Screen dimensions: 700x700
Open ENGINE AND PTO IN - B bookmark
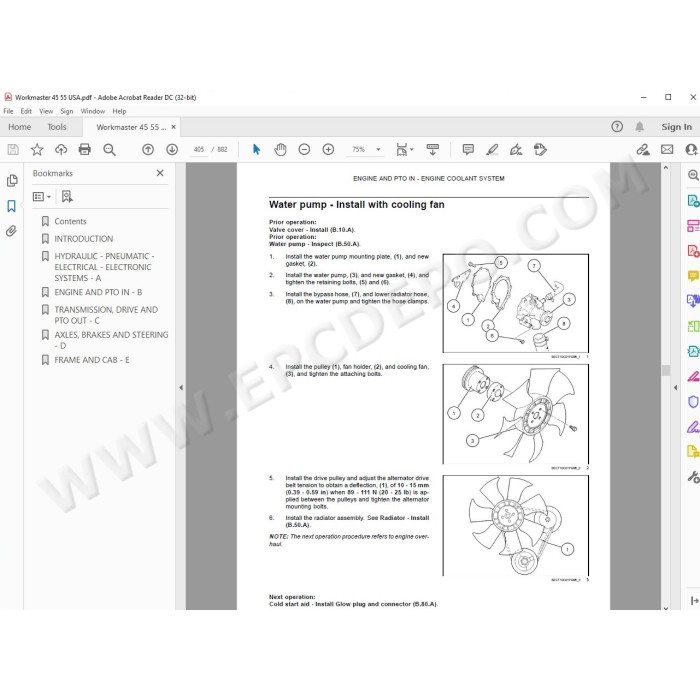pos(98,292)
